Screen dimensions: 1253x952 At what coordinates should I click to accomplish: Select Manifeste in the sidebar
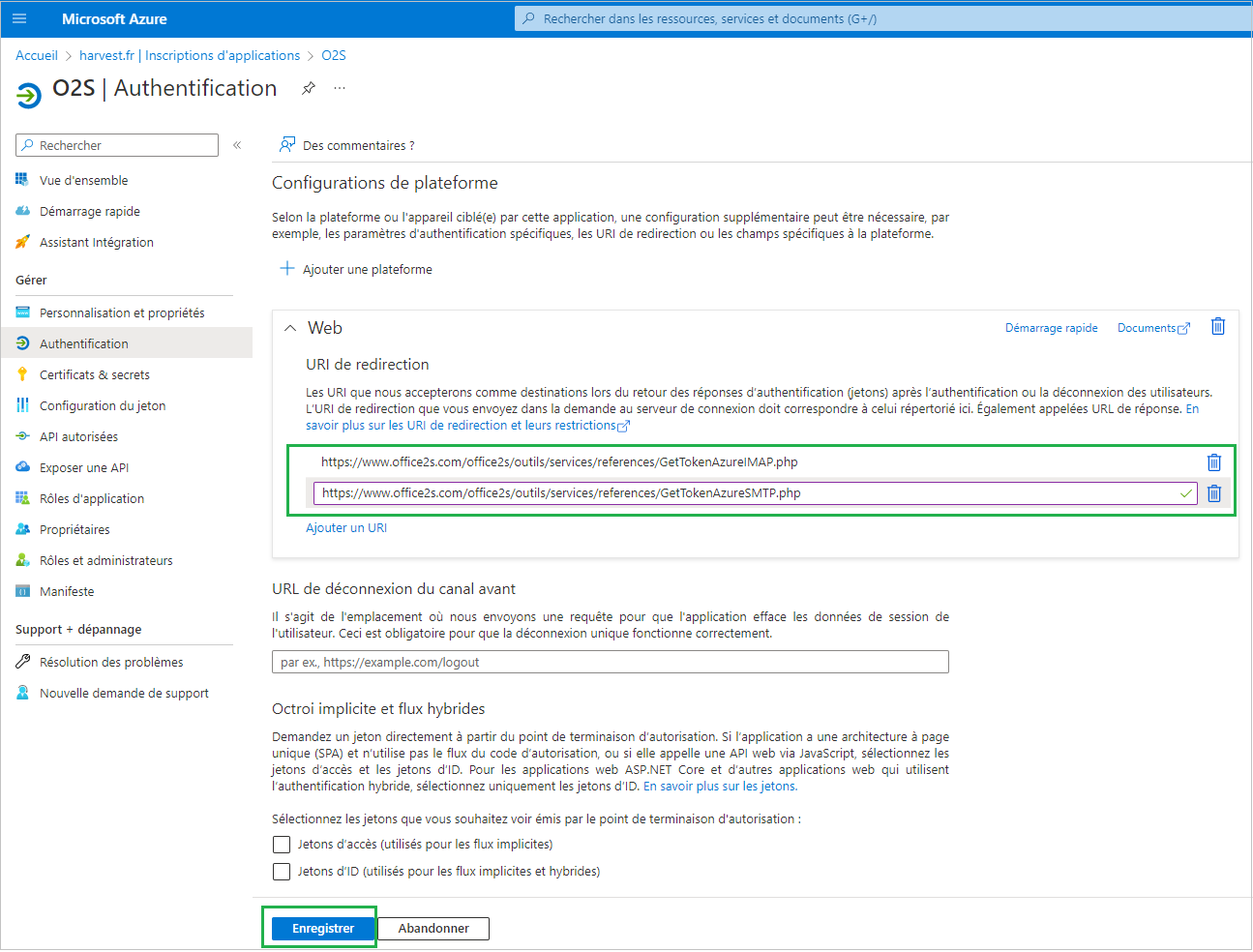[x=67, y=591]
